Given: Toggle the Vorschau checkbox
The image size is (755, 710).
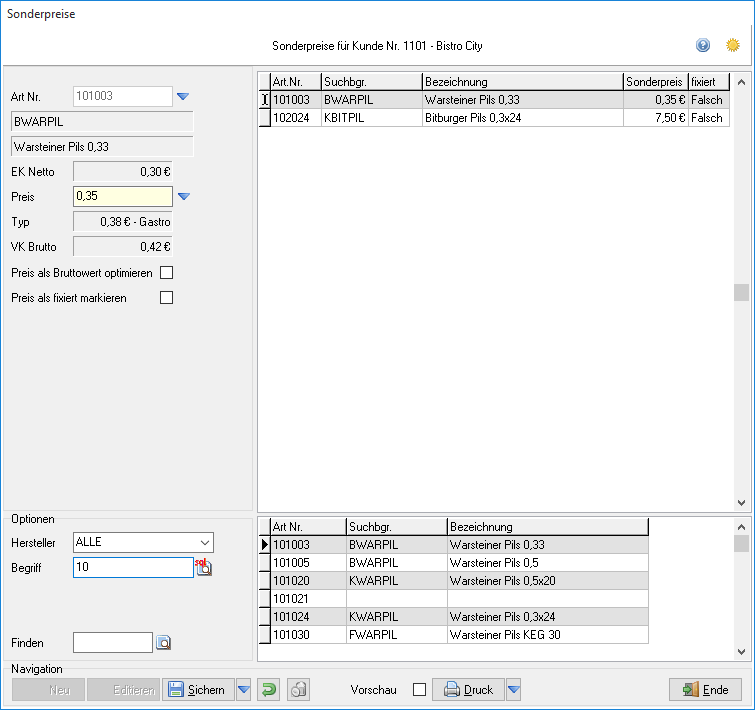Looking at the screenshot, I should [419, 690].
